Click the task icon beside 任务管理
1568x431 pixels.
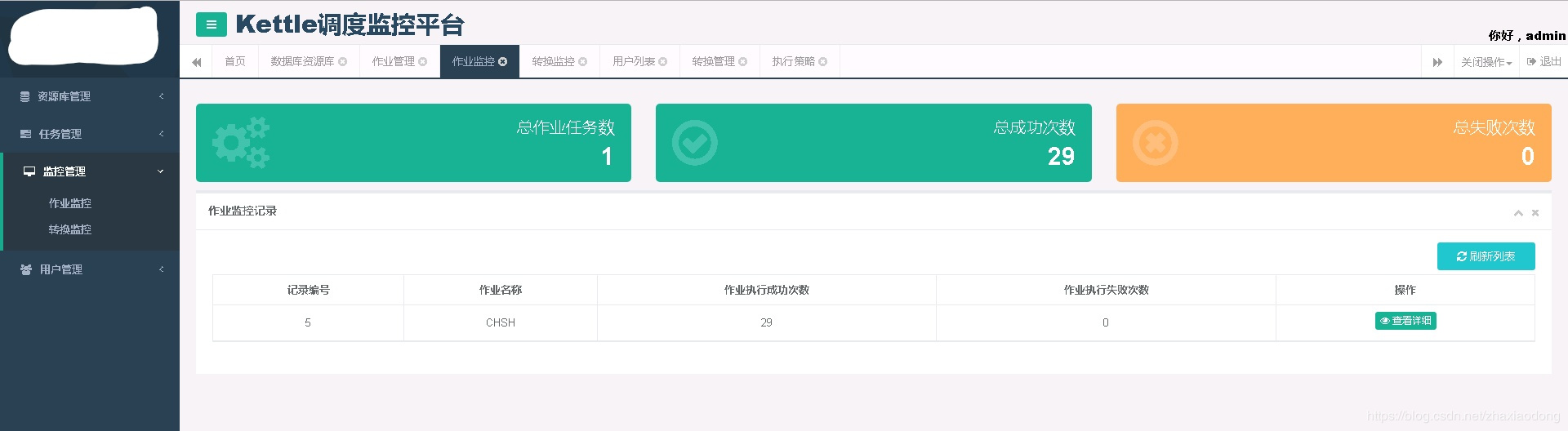(25, 134)
